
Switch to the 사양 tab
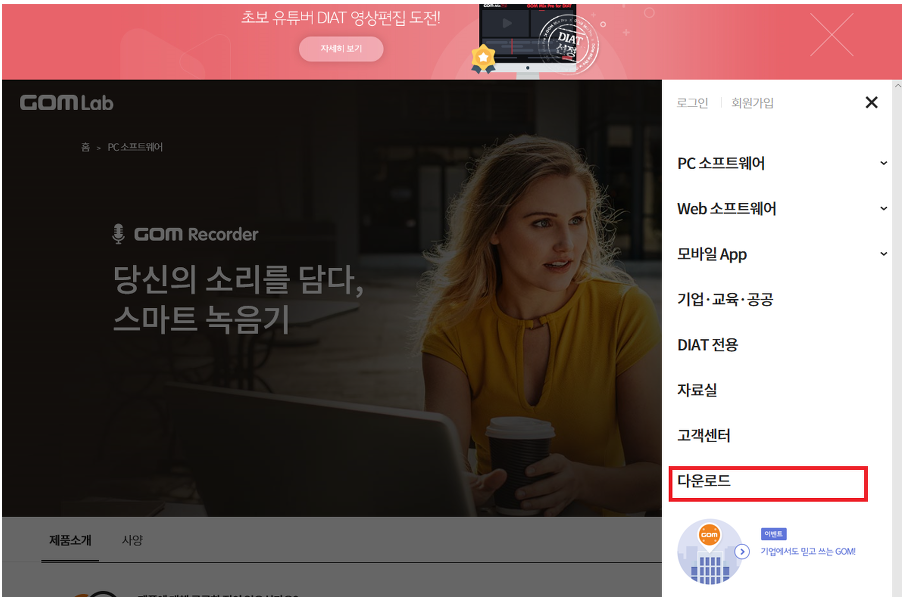click(132, 540)
